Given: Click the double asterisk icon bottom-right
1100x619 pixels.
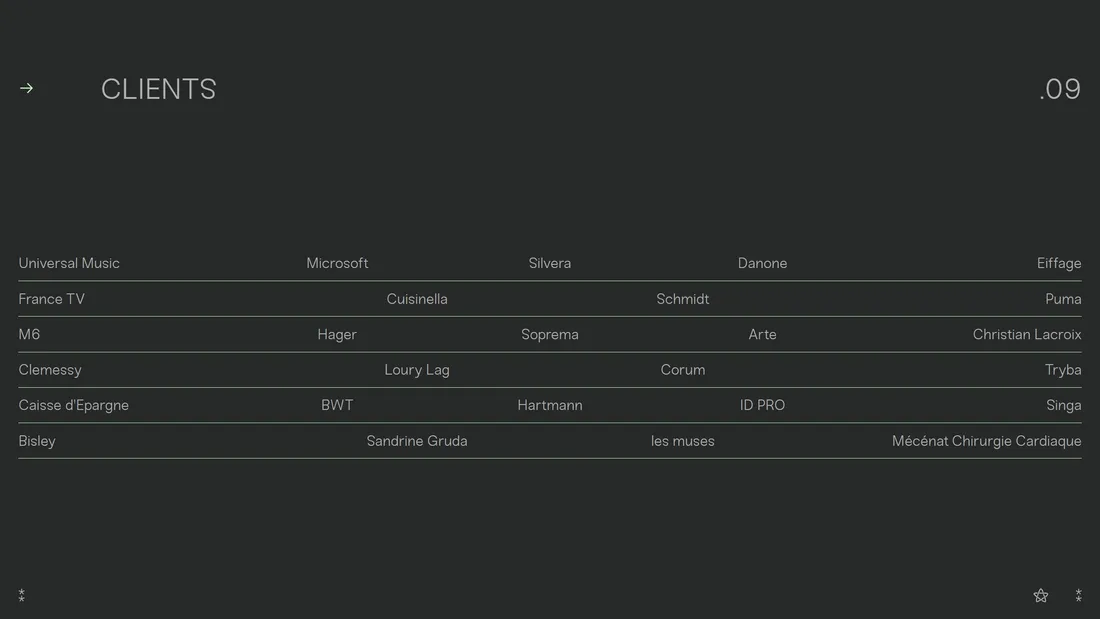Looking at the screenshot, I should click(x=1078, y=596).
